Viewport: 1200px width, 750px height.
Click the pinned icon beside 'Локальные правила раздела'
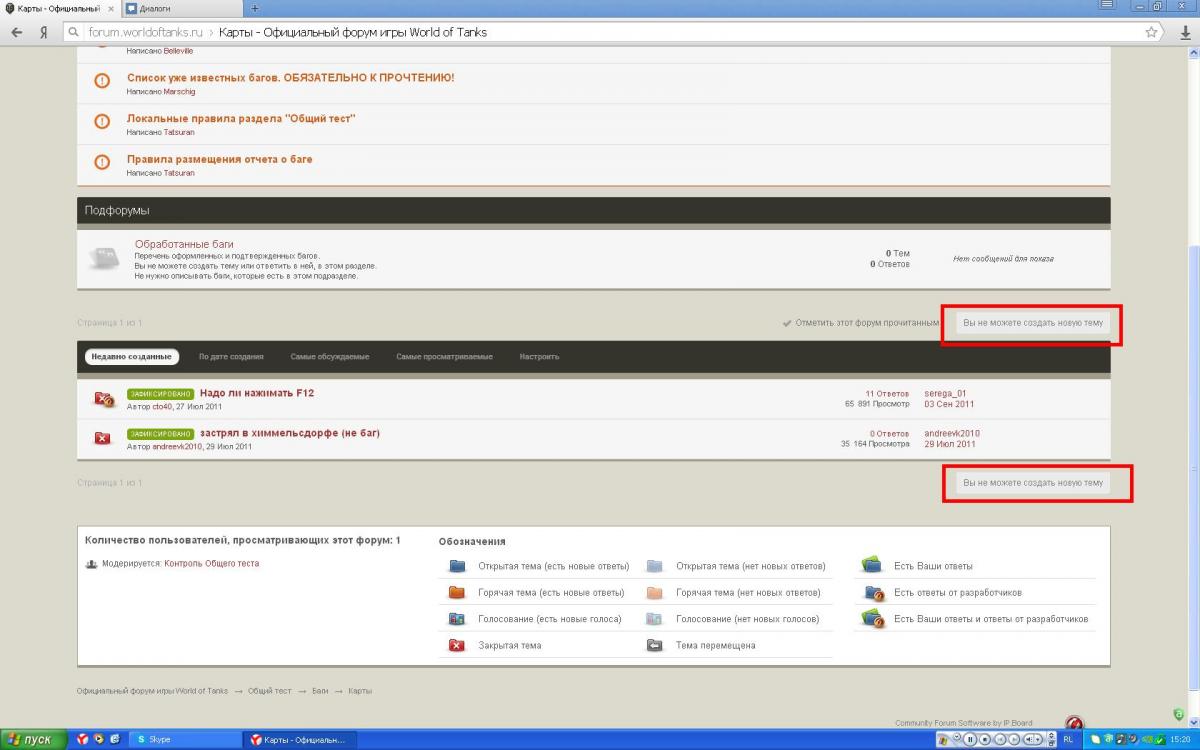tap(102, 121)
